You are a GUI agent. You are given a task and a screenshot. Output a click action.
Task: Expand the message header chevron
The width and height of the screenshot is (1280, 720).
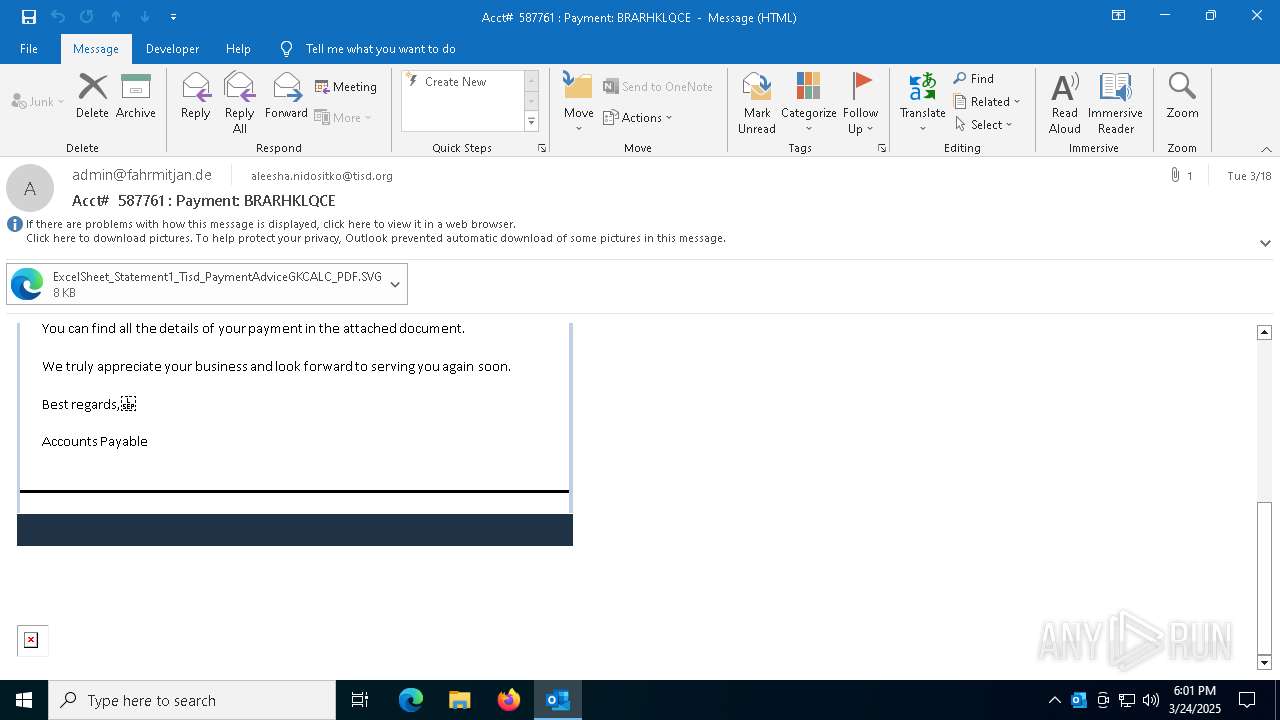tap(1265, 243)
